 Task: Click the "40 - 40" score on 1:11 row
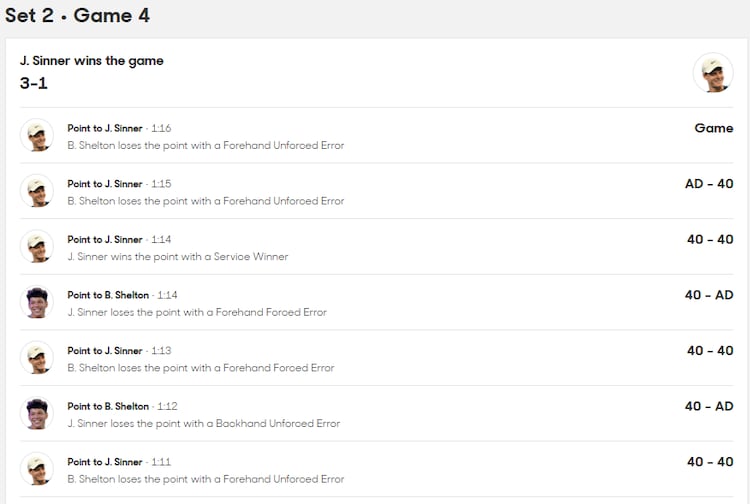click(x=709, y=462)
